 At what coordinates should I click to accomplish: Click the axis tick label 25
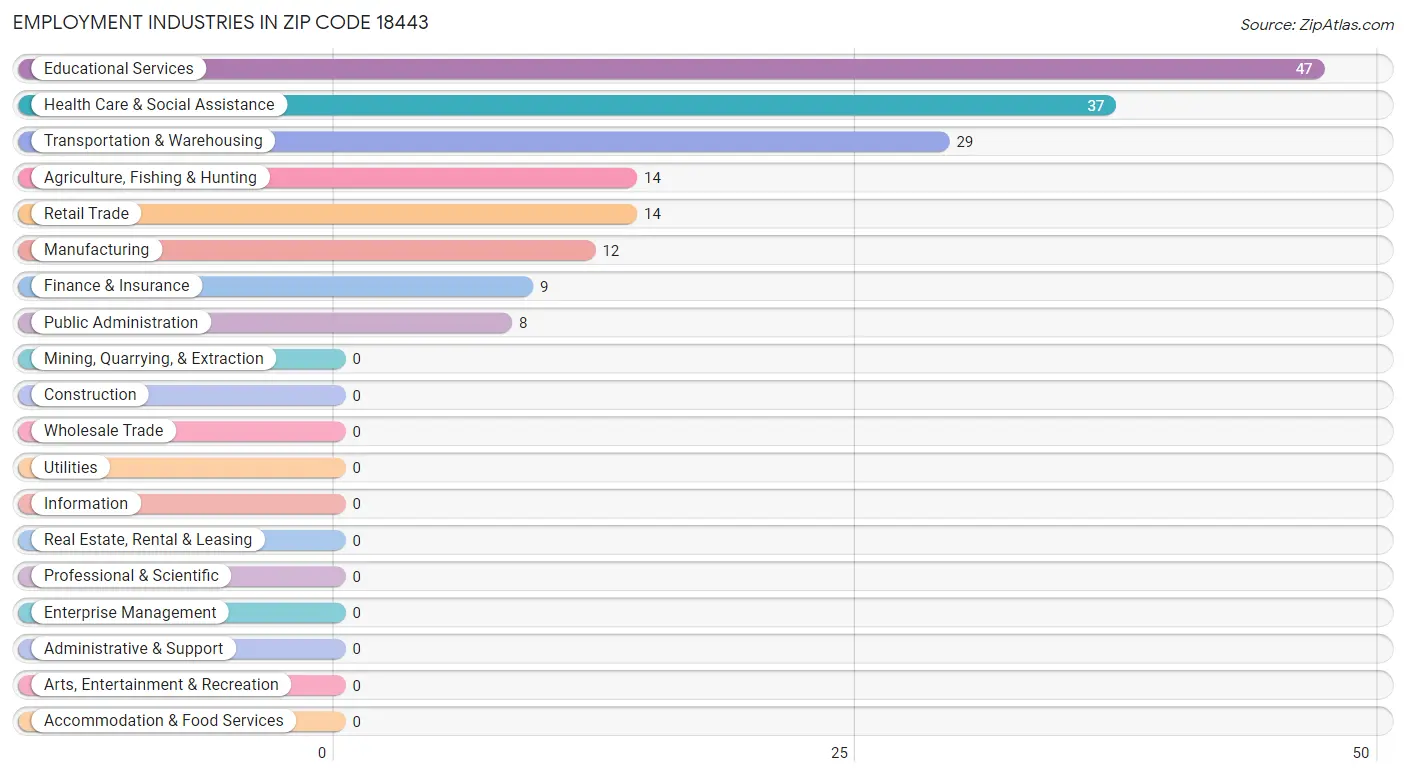pyautogui.click(x=840, y=753)
